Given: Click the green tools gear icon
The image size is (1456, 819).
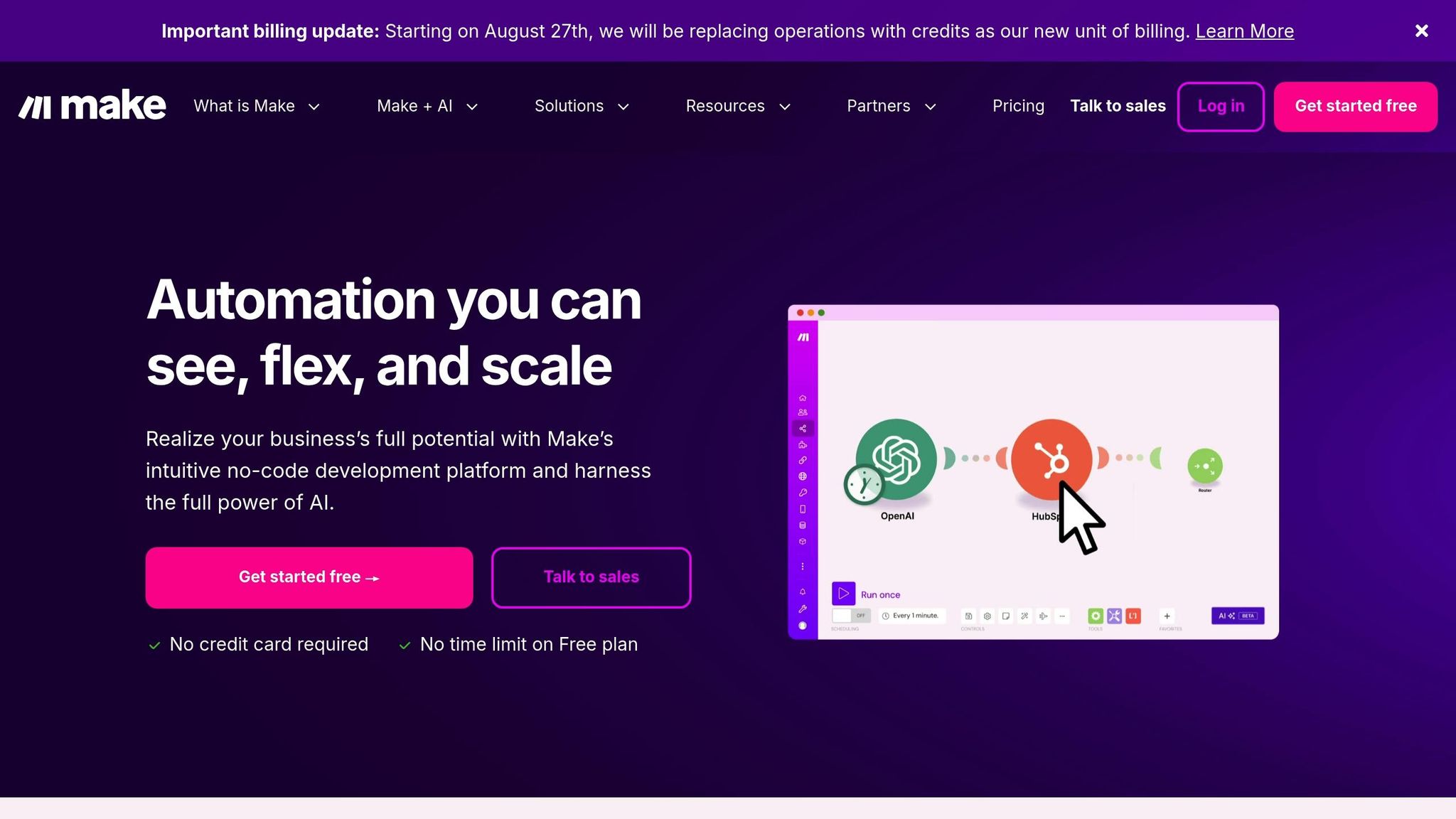Looking at the screenshot, I should [x=1096, y=616].
